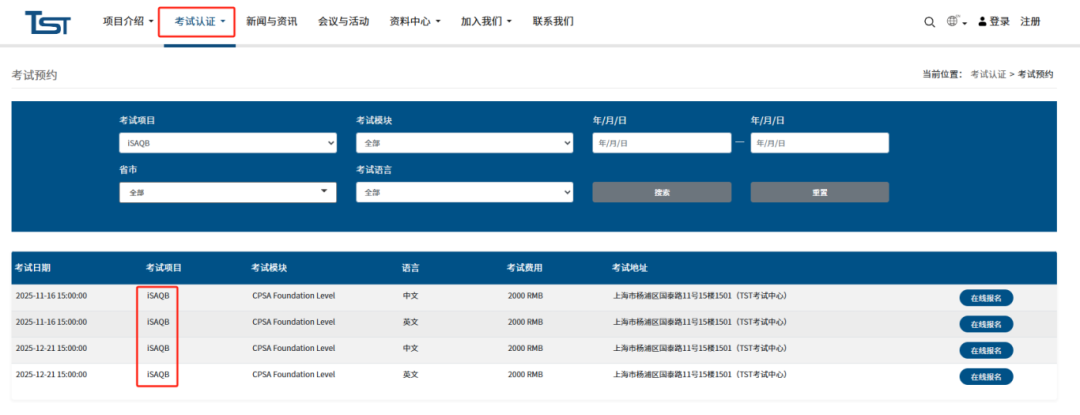Expand the 省市 dropdown
Viewport: 1080px width, 415px height.
228,192
